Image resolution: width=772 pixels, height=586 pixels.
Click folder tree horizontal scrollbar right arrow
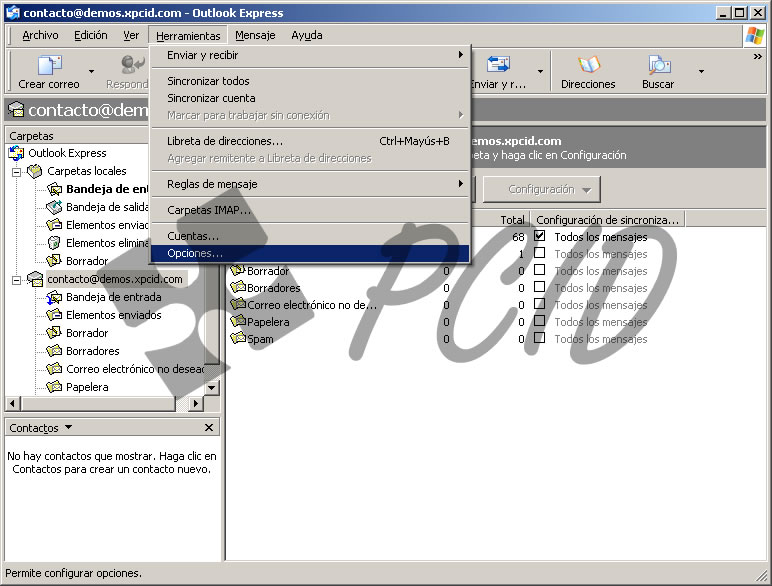tap(196, 404)
